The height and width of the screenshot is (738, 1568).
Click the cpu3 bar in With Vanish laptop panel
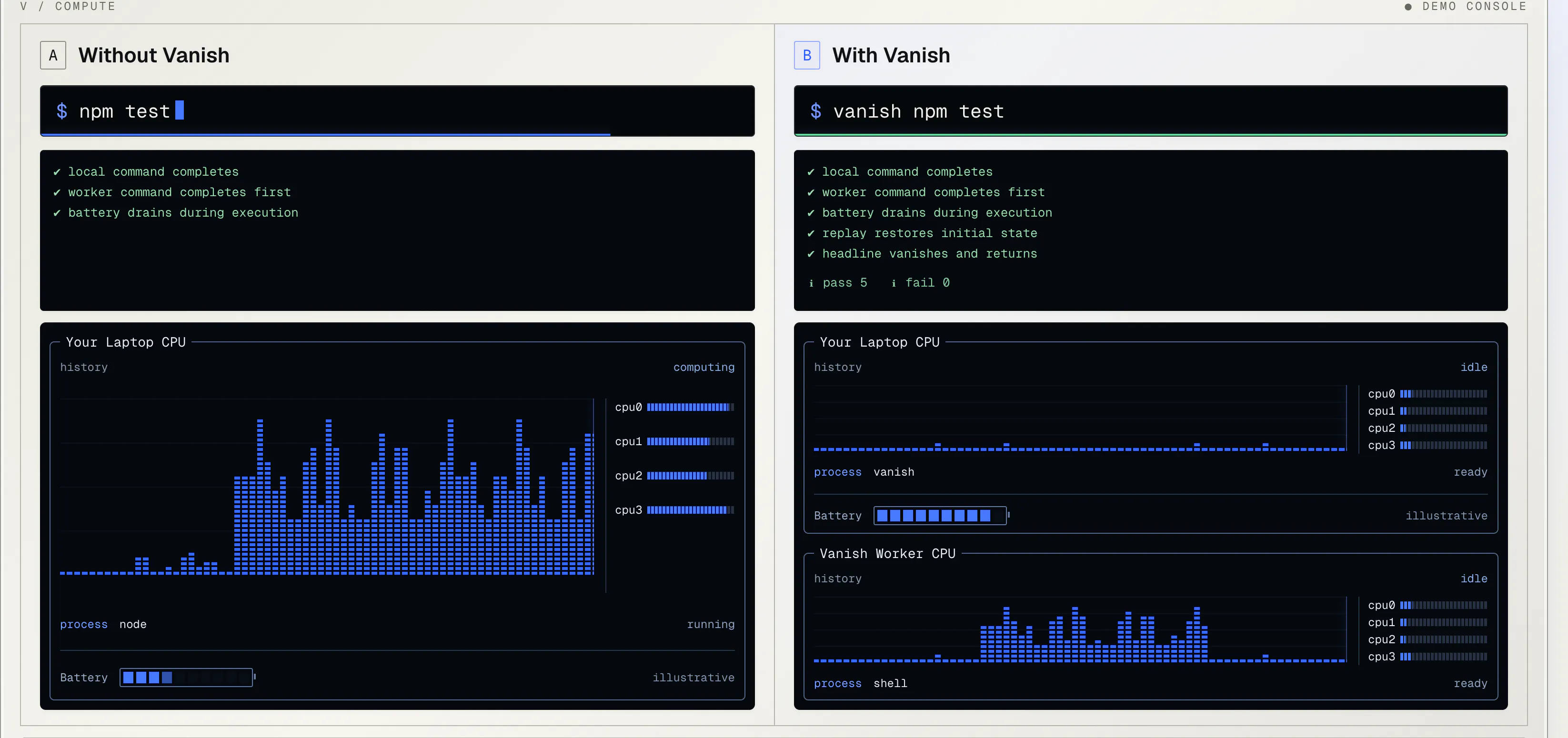point(1443,445)
